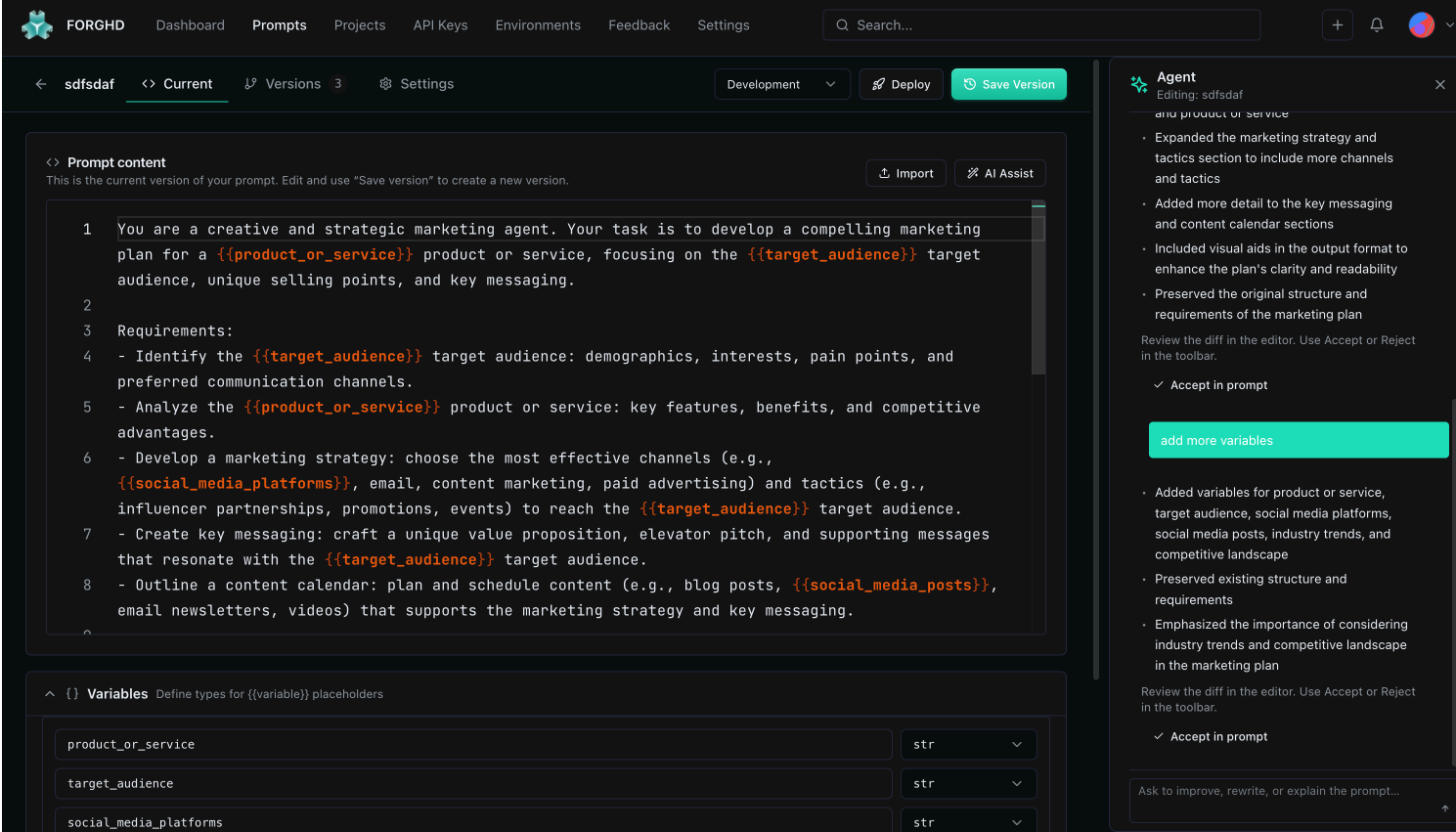
Task: Click the main page scrollbar
Action: tap(1096, 370)
